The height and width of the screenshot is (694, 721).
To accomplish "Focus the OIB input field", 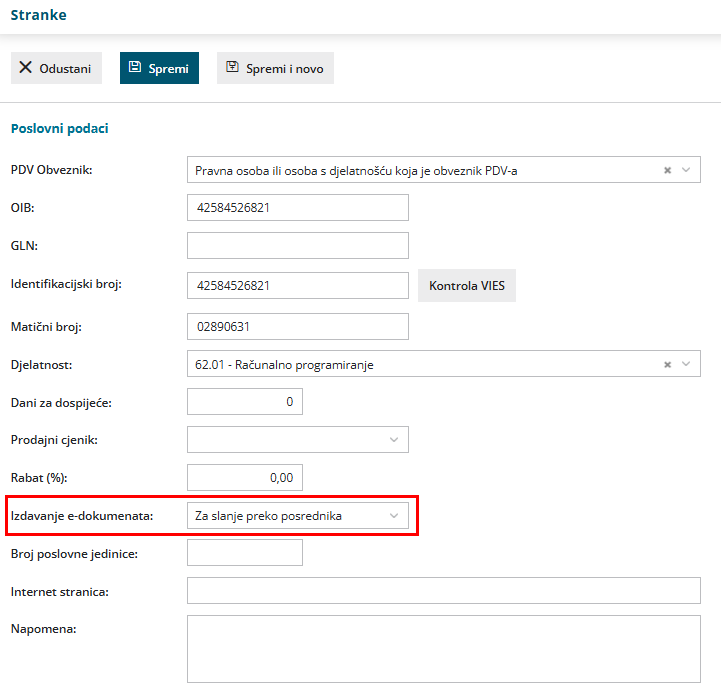I will [x=298, y=207].
